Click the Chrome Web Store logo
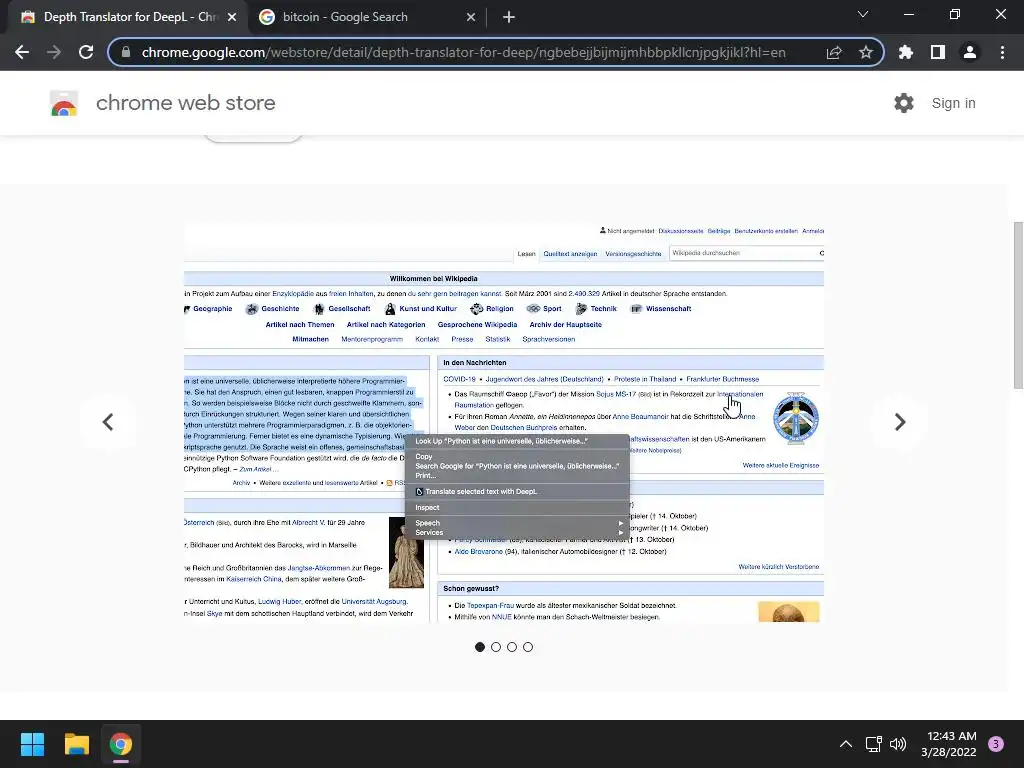The width and height of the screenshot is (1024, 768). (64, 103)
